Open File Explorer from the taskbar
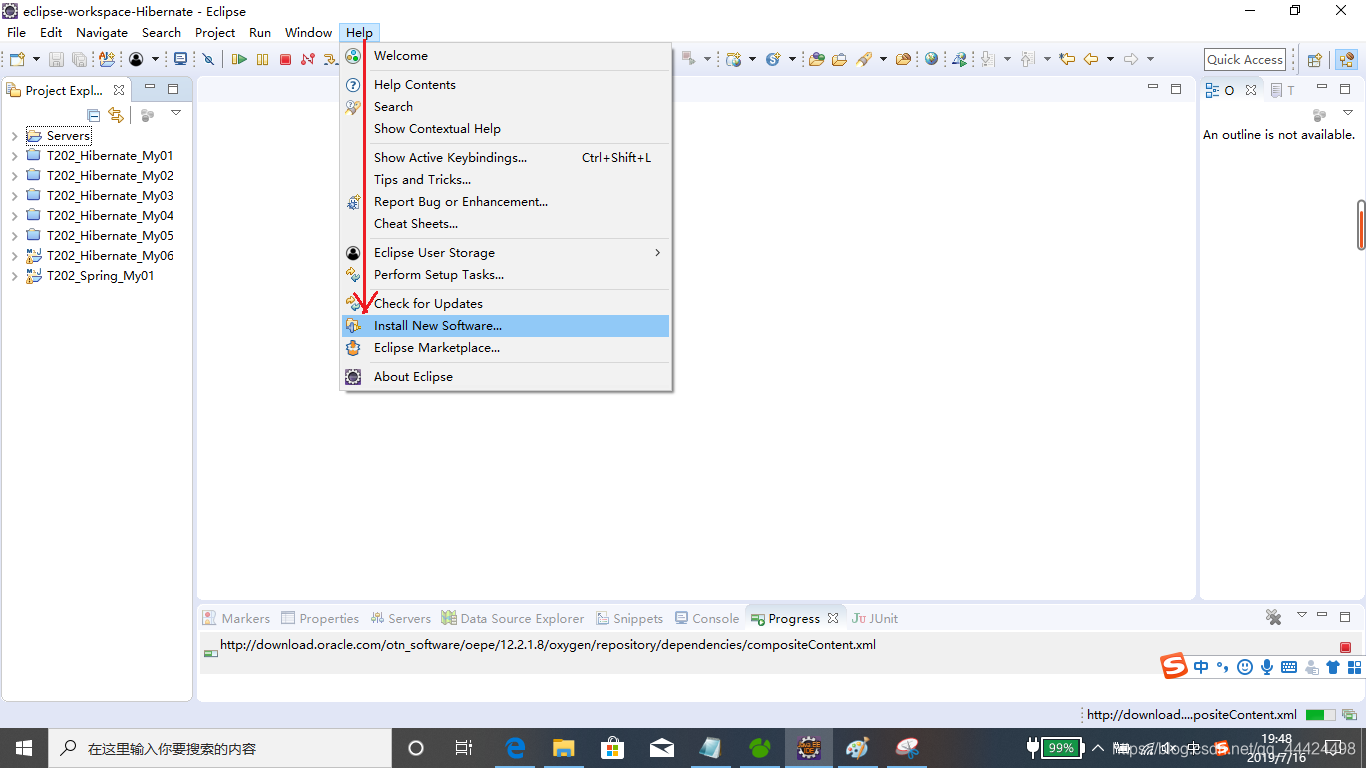Image resolution: width=1366 pixels, height=768 pixels. click(564, 748)
